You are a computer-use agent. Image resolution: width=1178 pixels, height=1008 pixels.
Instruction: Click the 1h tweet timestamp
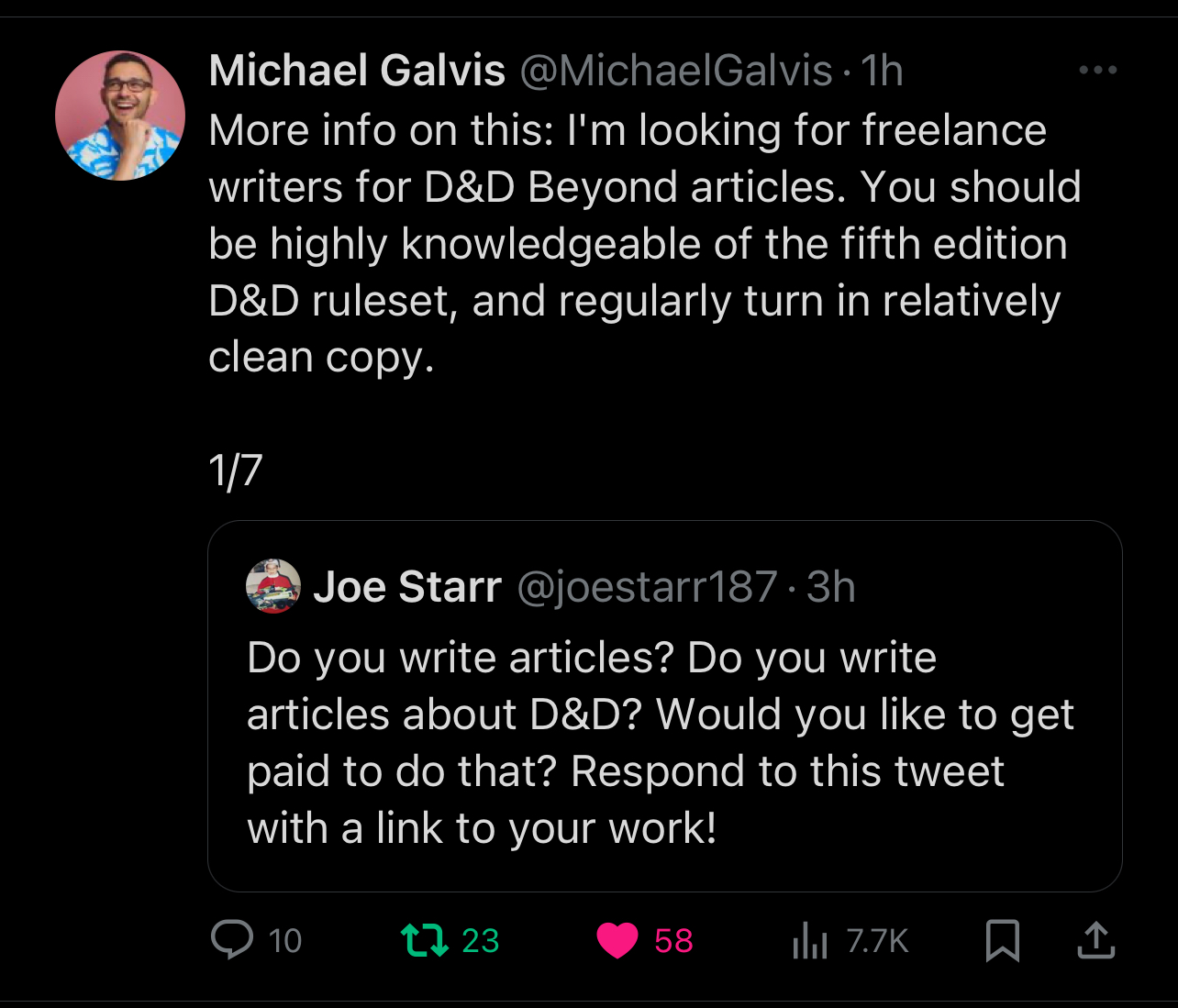(883, 71)
